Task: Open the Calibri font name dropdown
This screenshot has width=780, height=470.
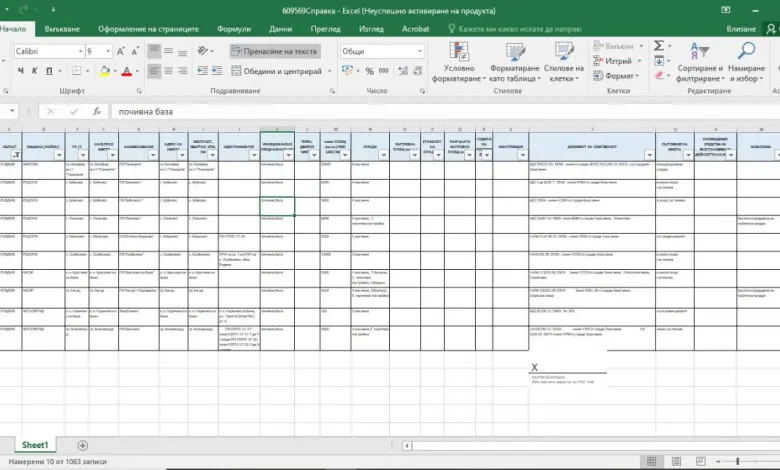Action: point(78,51)
